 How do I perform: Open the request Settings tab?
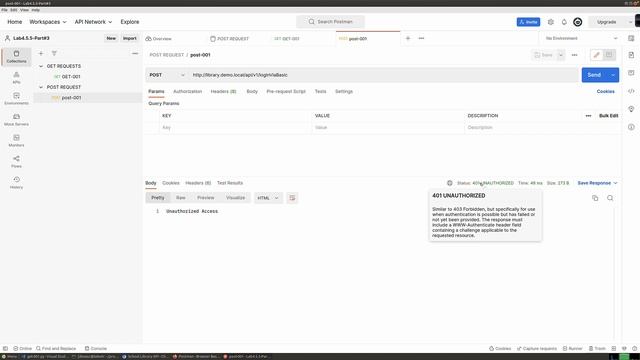344,91
